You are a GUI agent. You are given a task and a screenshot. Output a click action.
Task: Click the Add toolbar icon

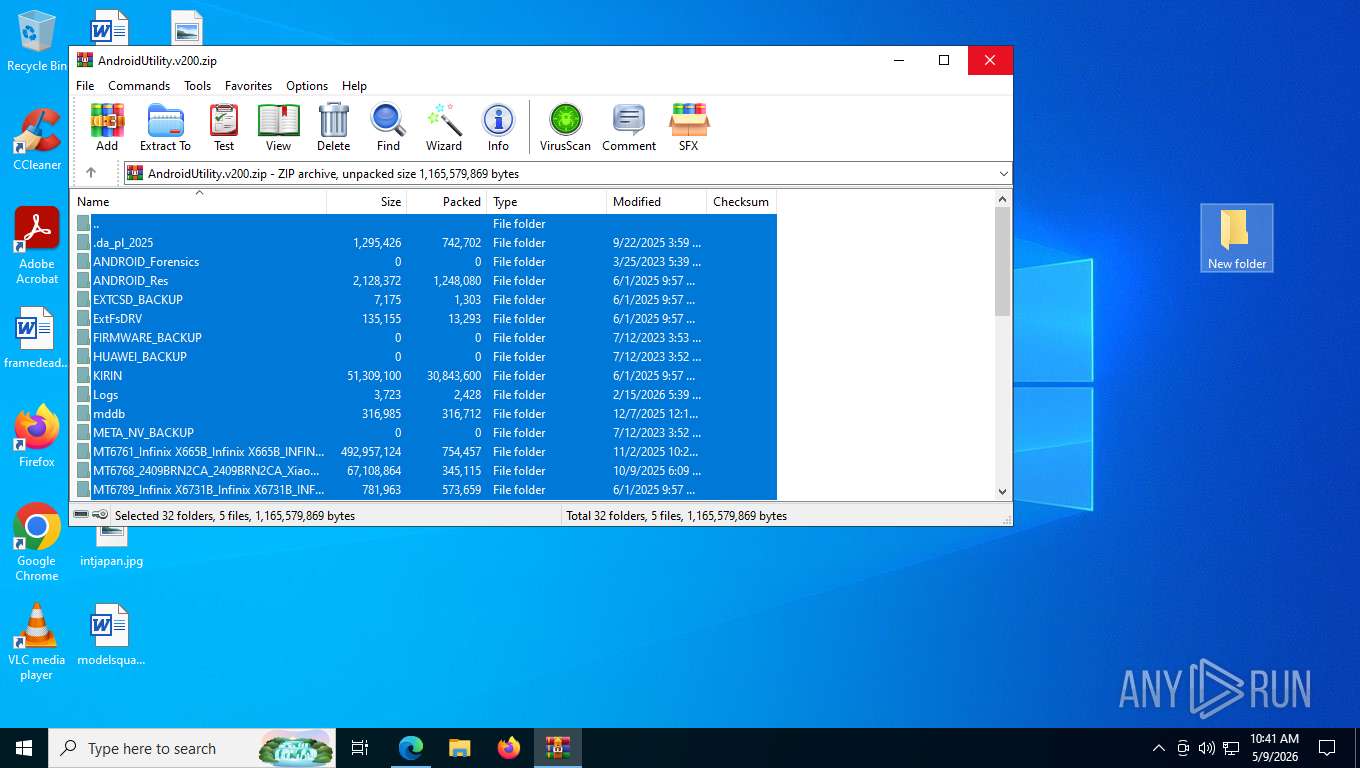click(x=107, y=127)
